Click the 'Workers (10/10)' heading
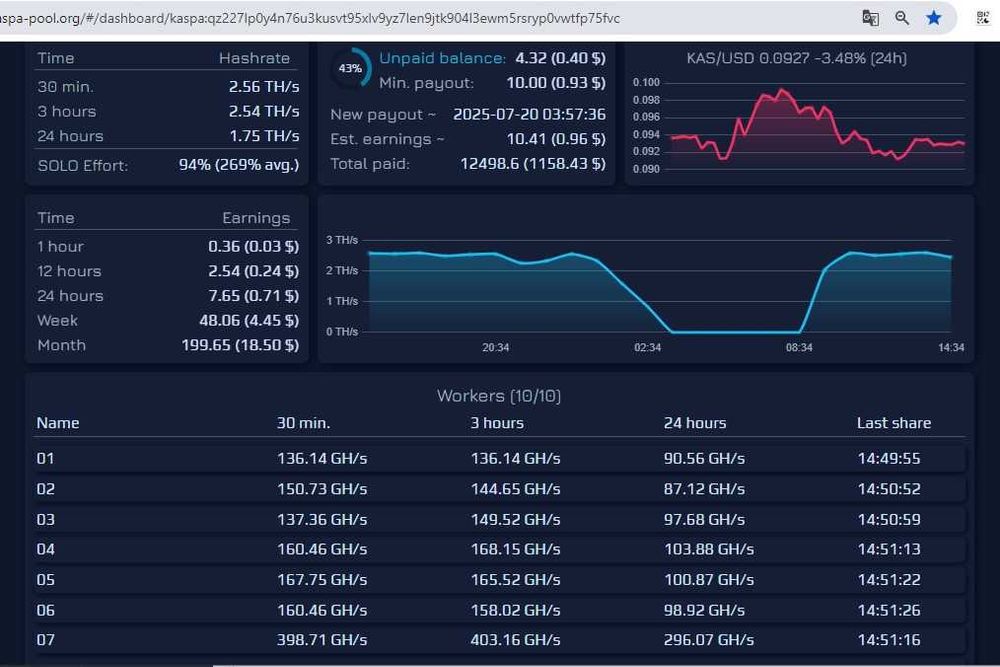 point(499,396)
